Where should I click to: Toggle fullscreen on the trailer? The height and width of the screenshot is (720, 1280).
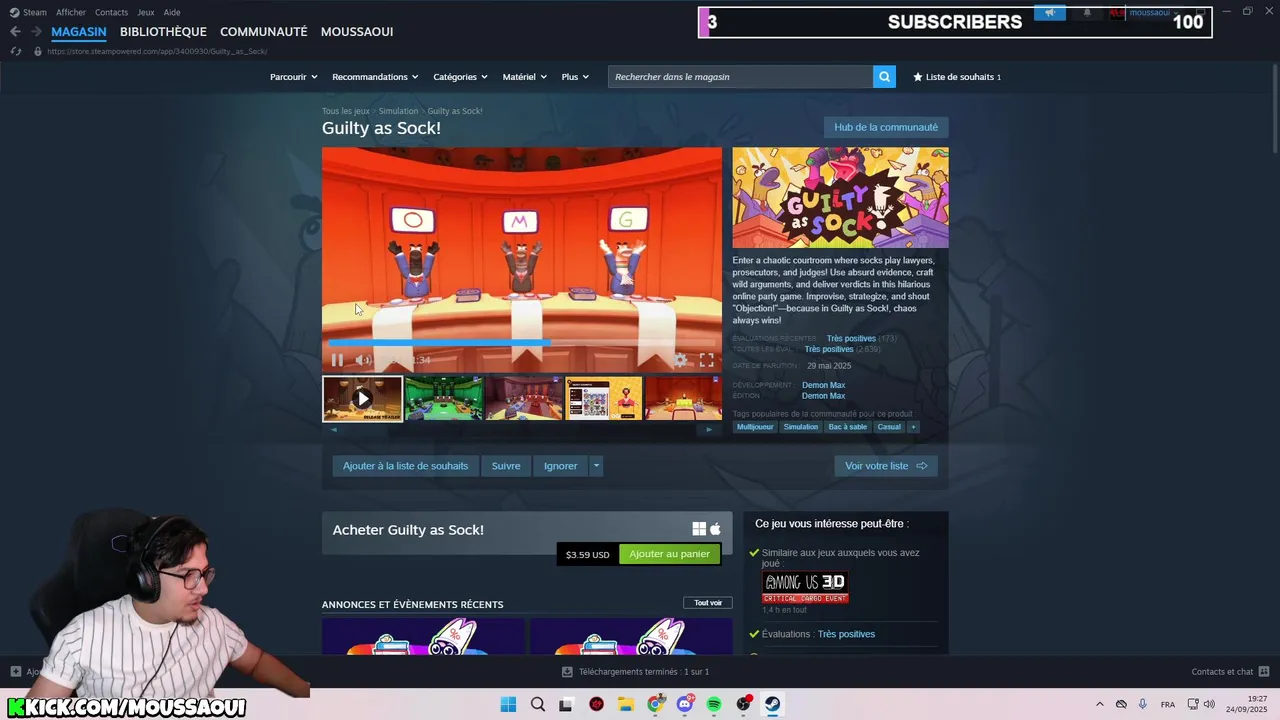[706, 360]
